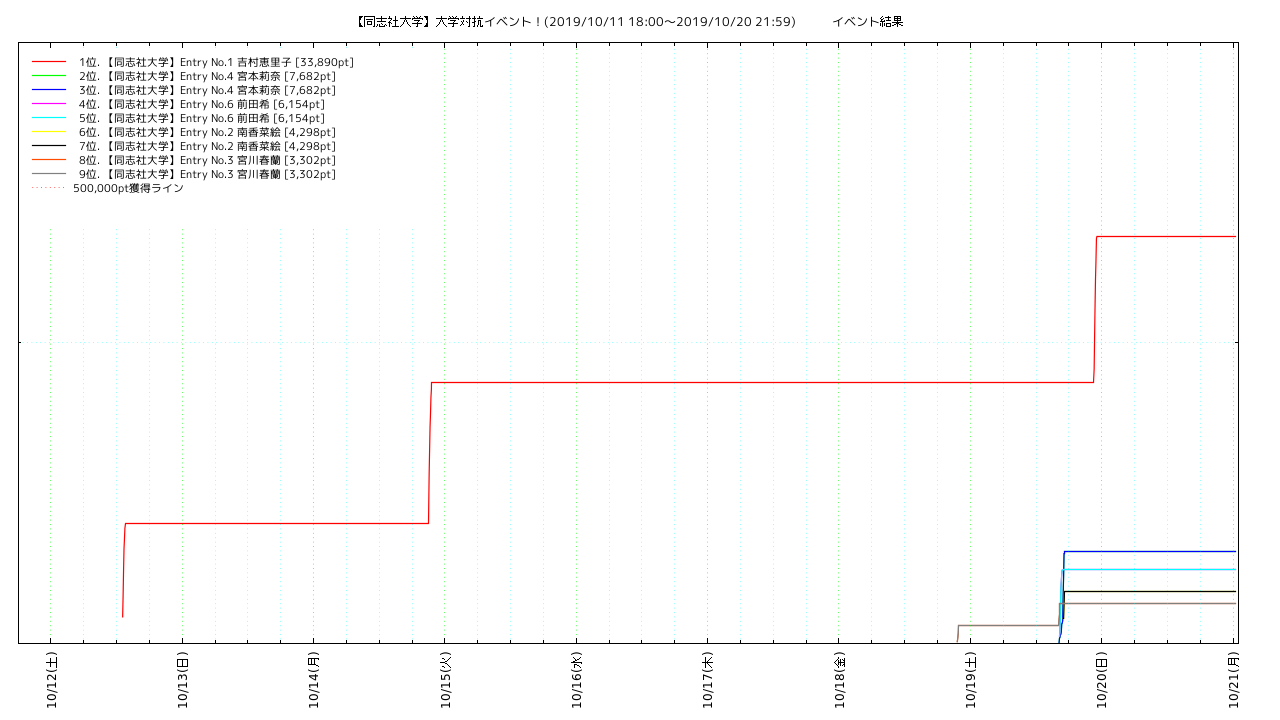
Task: Click the dark blue swatch for 3位
Action: tap(49, 90)
